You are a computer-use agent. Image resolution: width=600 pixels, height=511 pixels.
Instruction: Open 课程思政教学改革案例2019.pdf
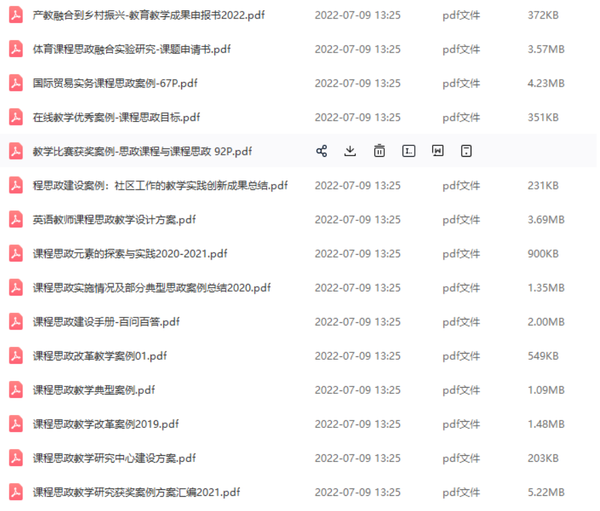[106, 424]
